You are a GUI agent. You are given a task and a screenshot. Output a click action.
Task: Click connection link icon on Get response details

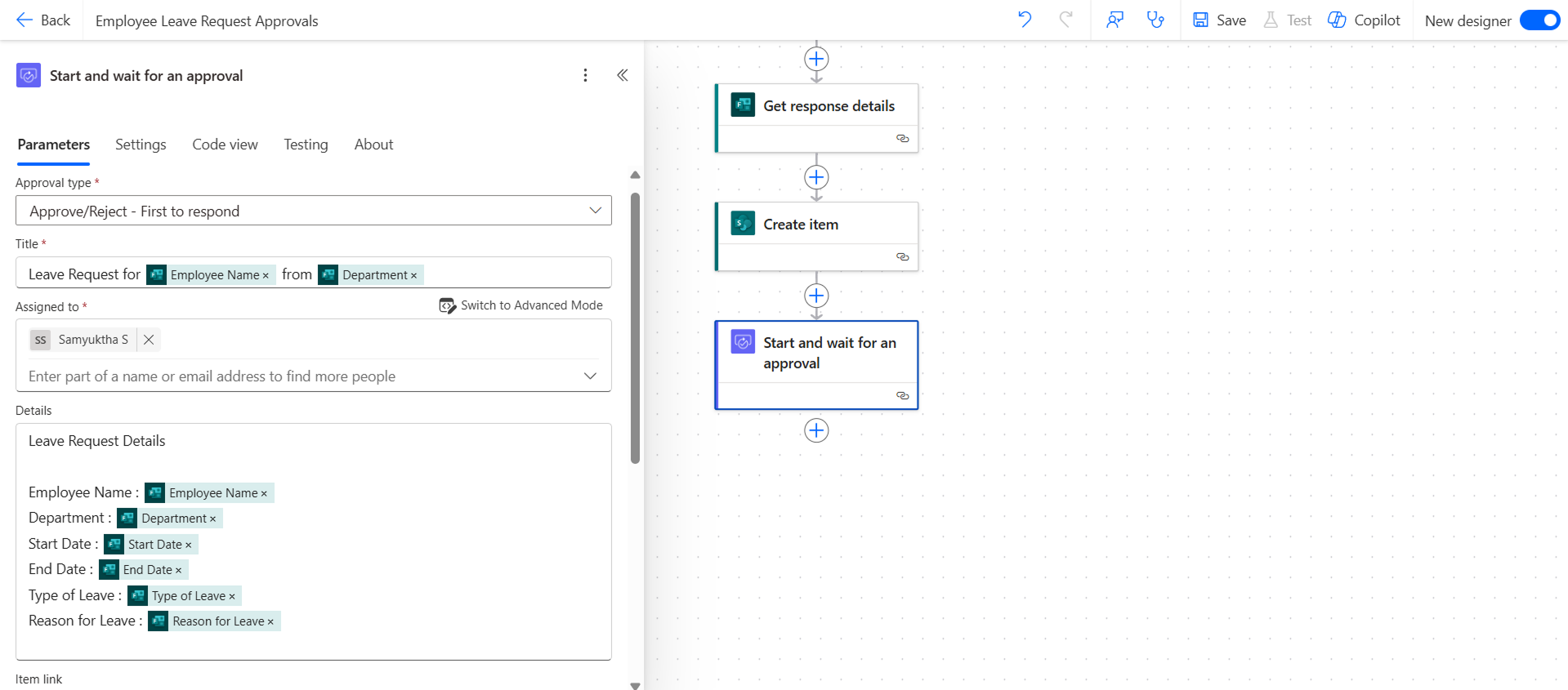point(902,139)
